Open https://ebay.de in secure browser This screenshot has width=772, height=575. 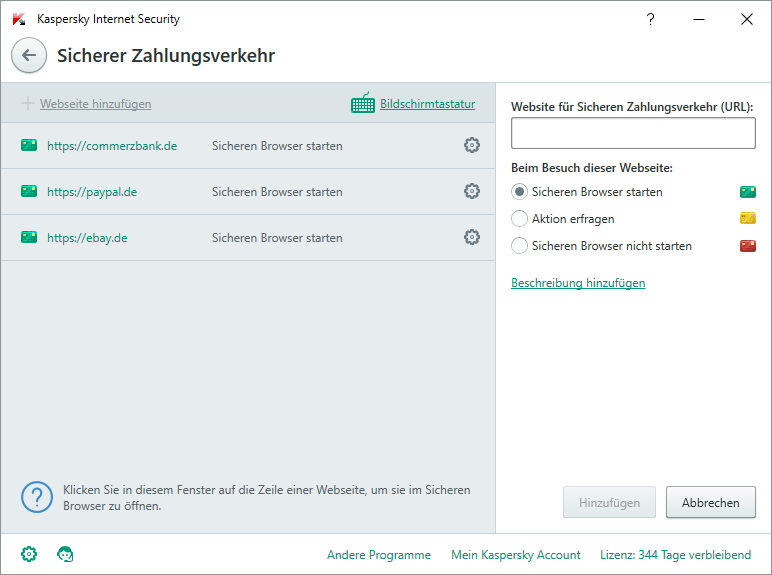point(87,238)
